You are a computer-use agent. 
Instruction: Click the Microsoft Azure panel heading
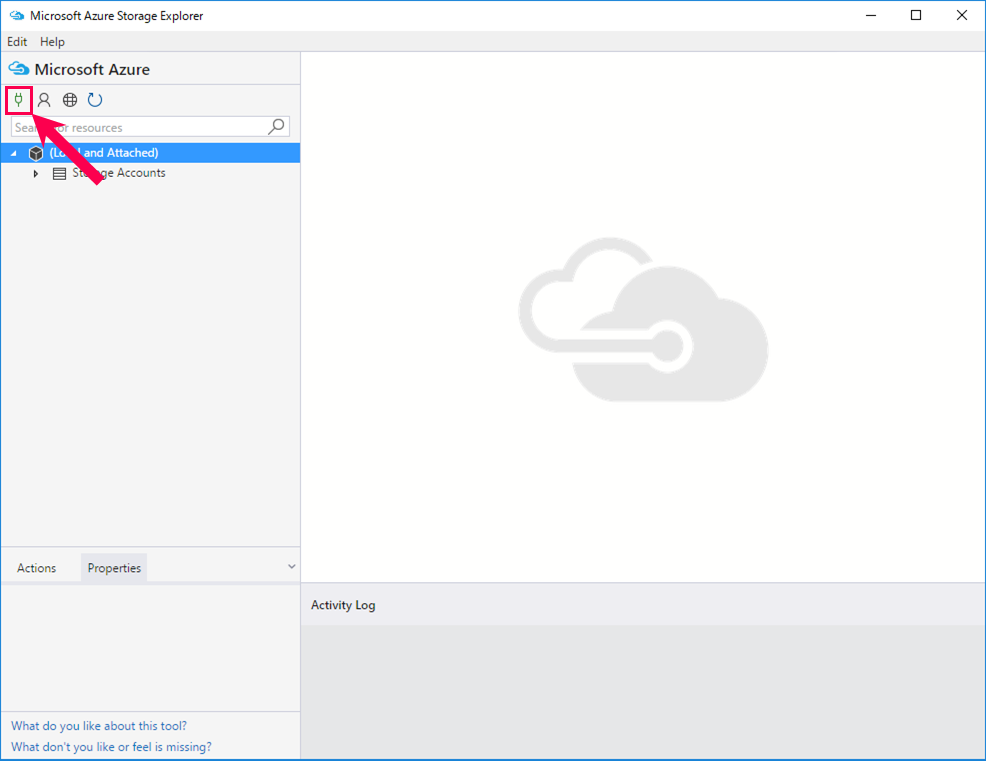click(92, 69)
